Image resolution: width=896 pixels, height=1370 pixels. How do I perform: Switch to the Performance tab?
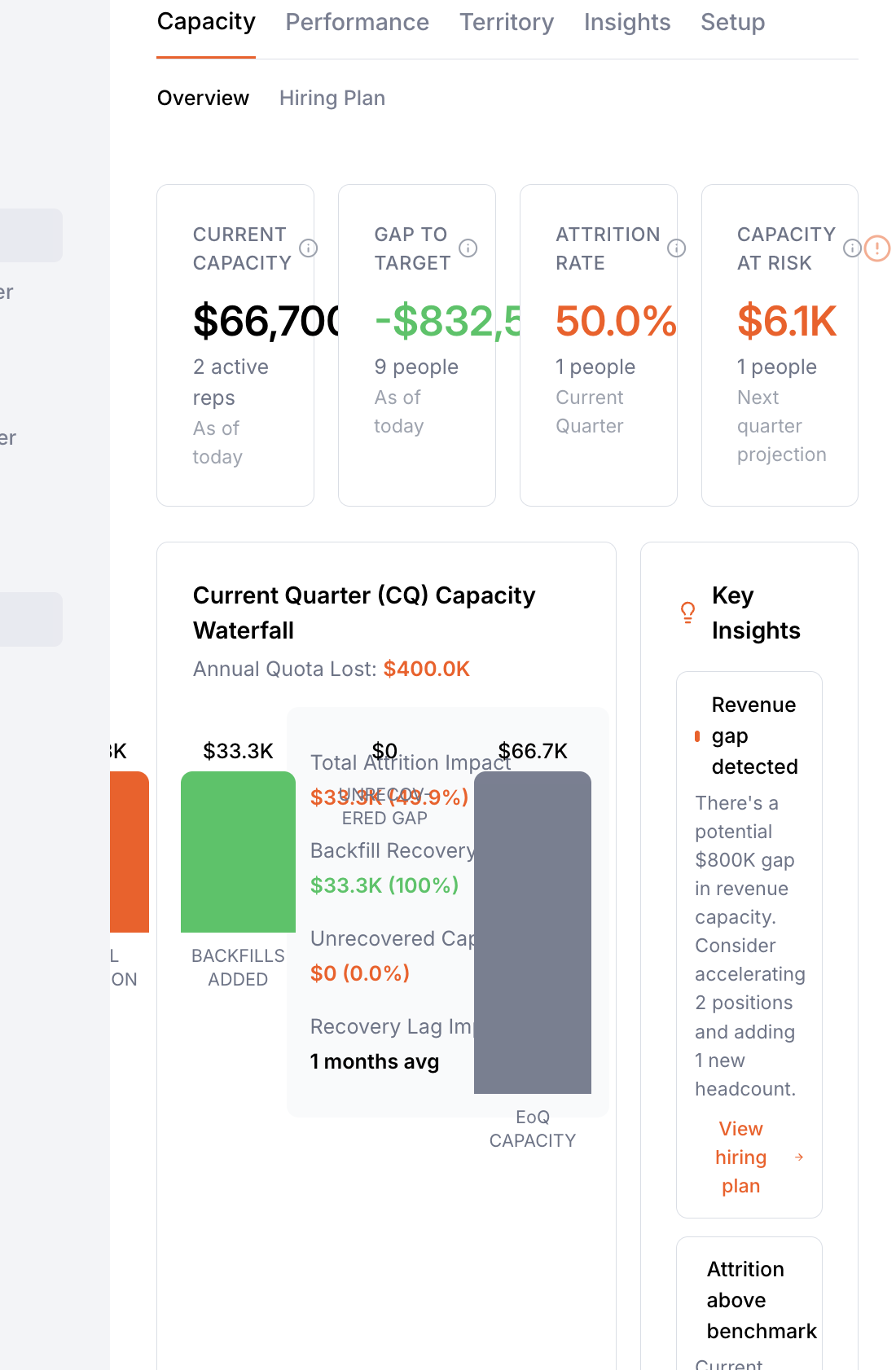click(x=357, y=22)
